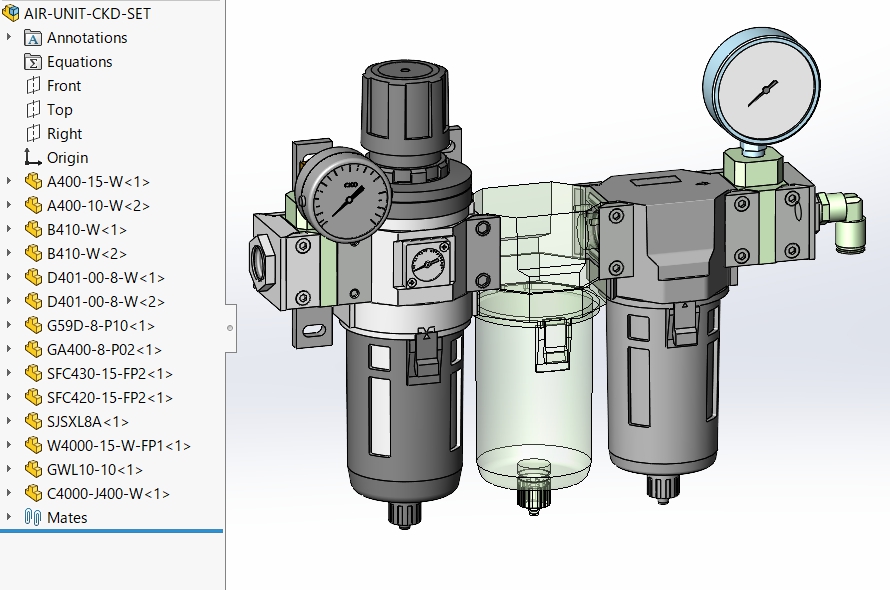Image resolution: width=890 pixels, height=590 pixels.
Task: Click the Annotations folder icon
Action: [x=34, y=37]
